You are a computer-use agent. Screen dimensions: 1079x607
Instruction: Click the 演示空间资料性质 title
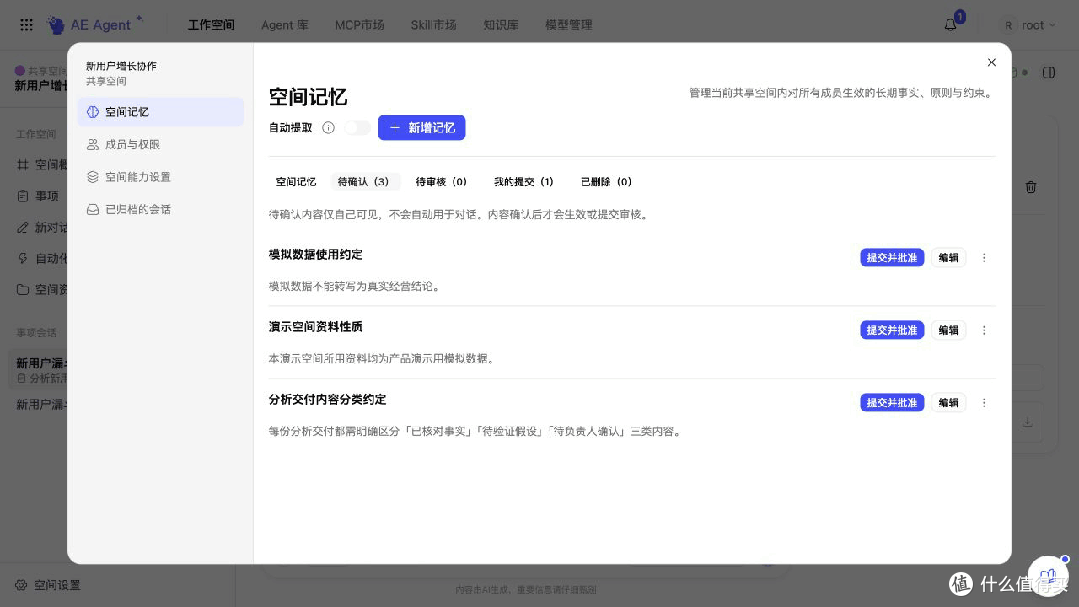315,327
